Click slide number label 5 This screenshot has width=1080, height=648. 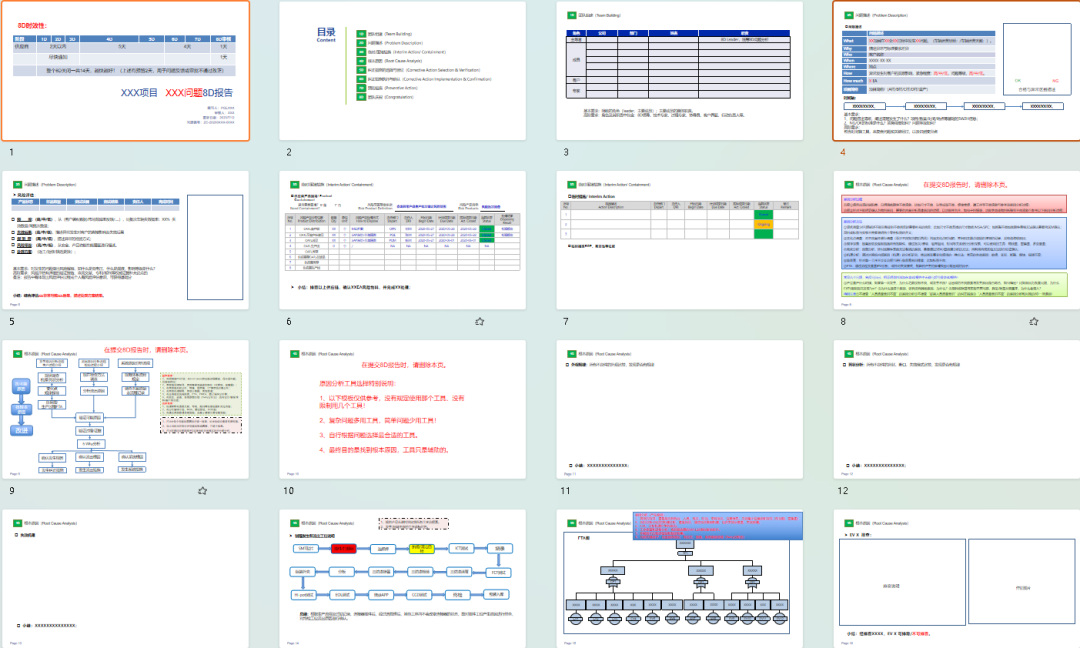pyautogui.click(x=12, y=322)
